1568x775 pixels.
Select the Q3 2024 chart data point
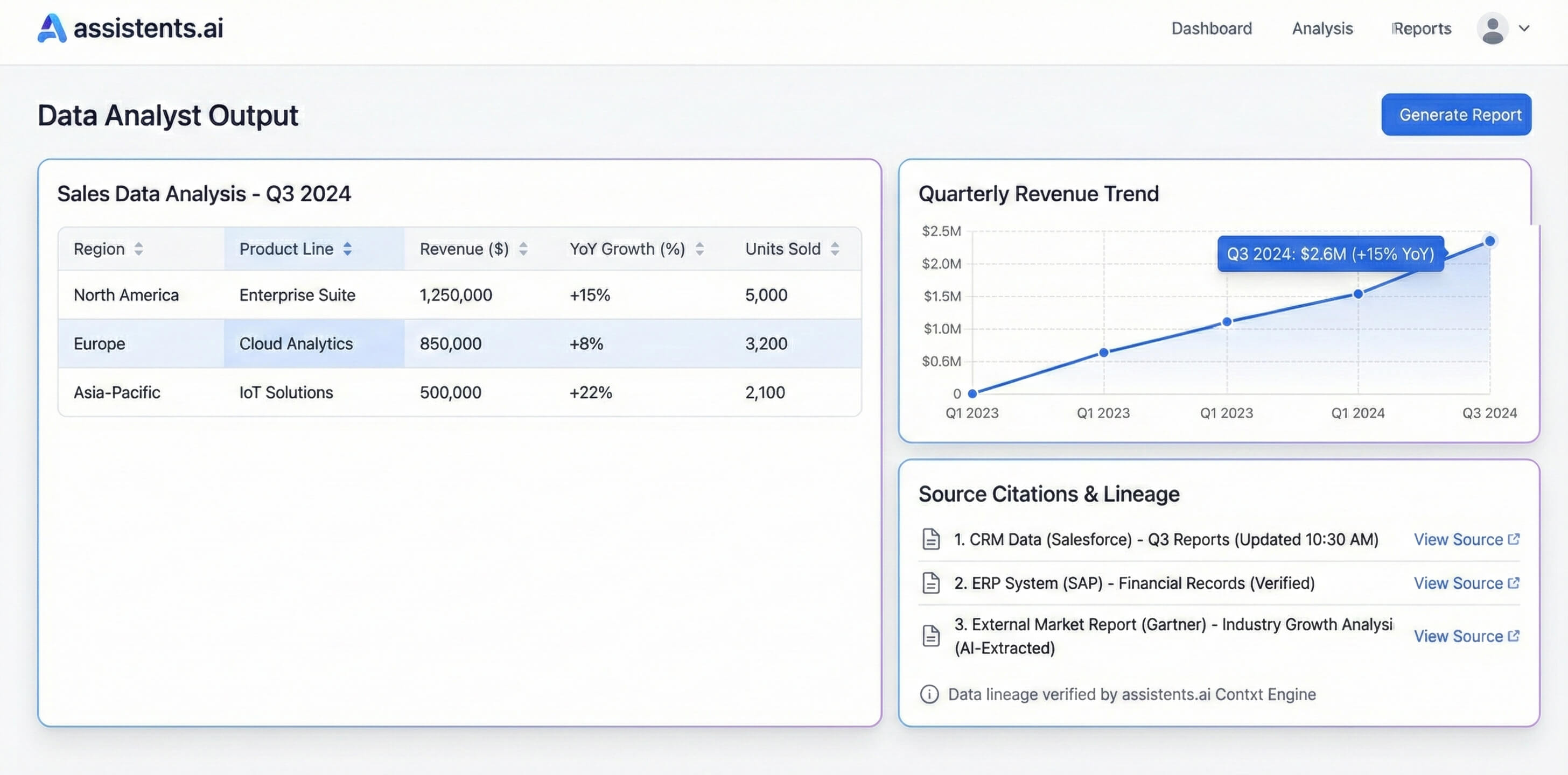pyautogui.click(x=1489, y=241)
